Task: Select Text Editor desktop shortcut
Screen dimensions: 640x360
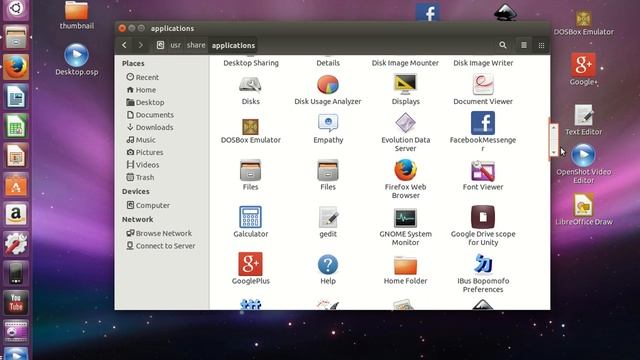Action: pos(584,120)
